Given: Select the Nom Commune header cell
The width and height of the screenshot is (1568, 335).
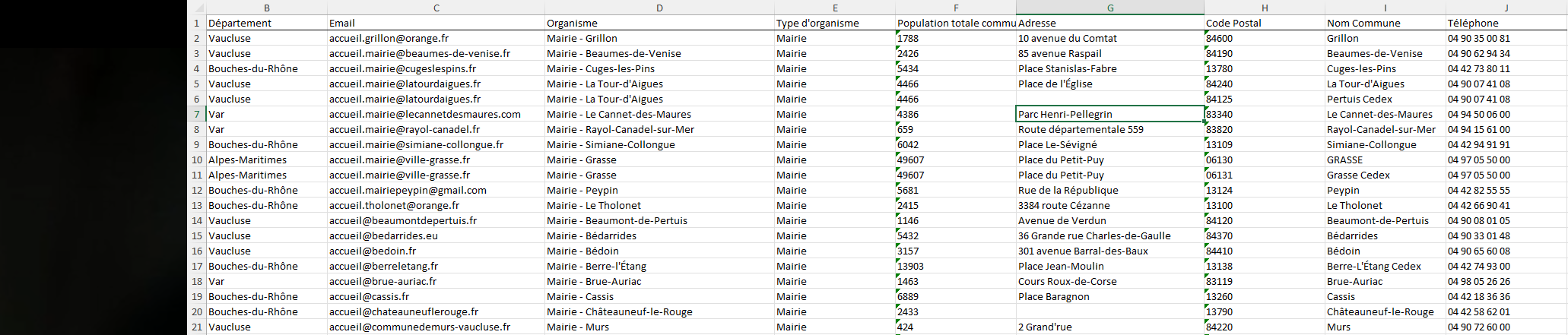Looking at the screenshot, I should pos(1385,23).
